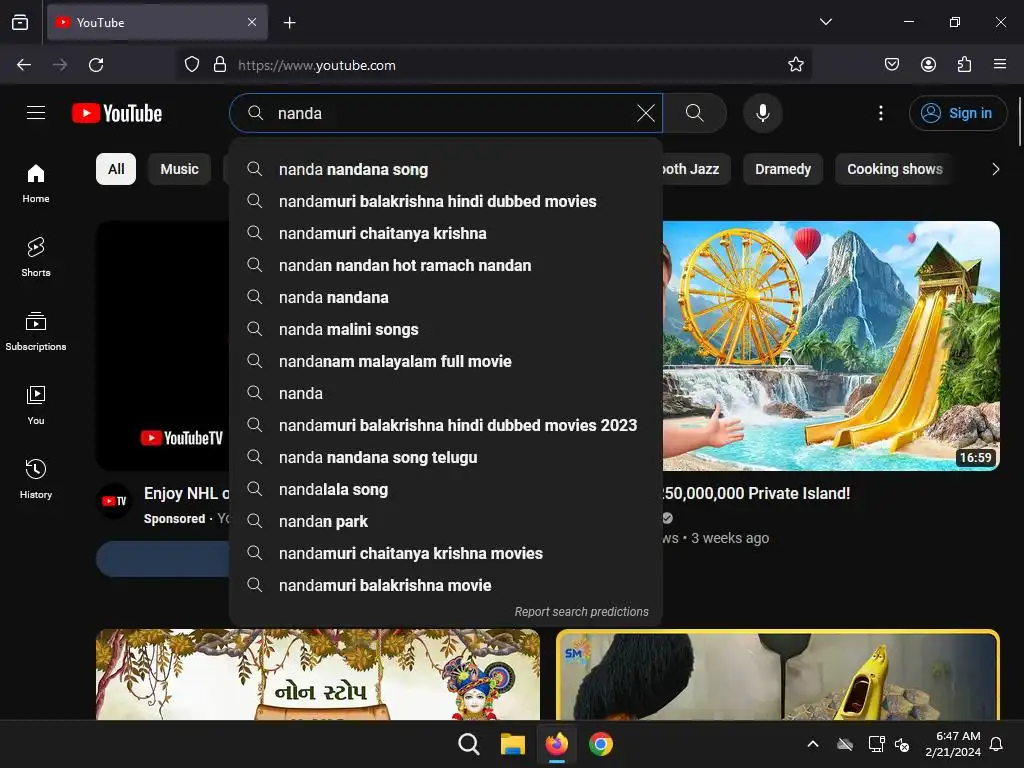Choose suggestion 'nandamuri balakrishna hindi dubbed movies'

click(x=446, y=201)
